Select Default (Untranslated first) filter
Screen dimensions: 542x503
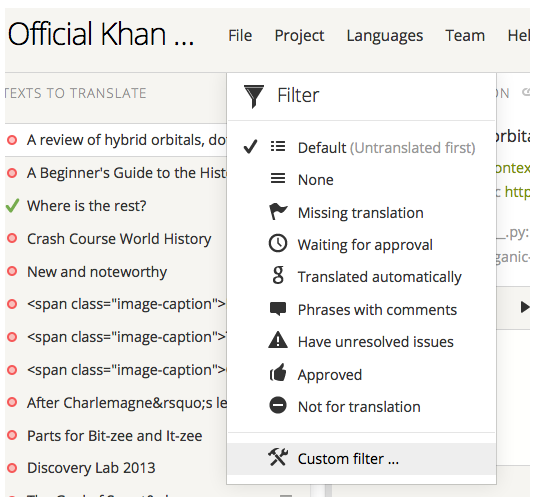tap(362, 147)
